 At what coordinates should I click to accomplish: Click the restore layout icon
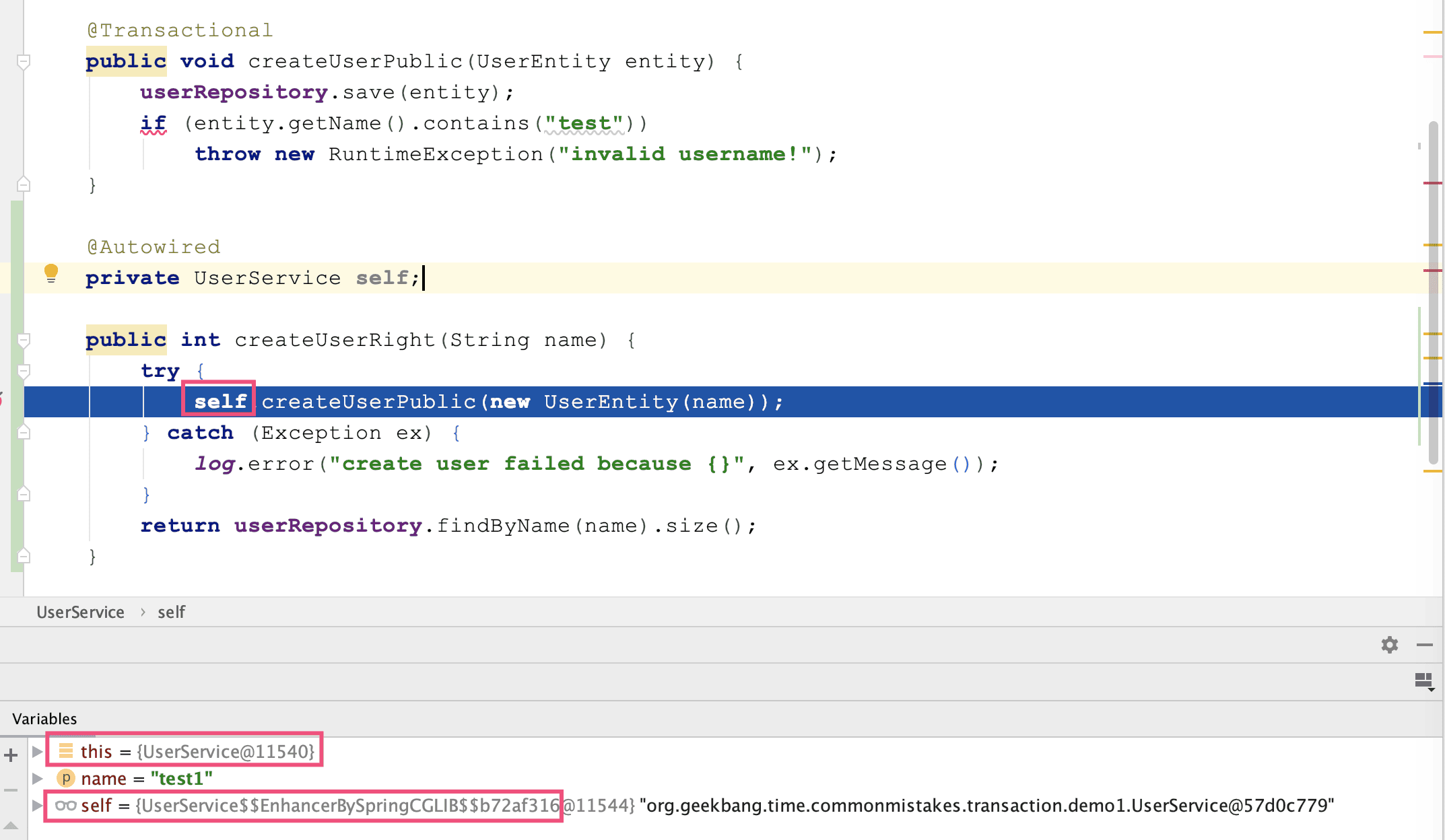pyautogui.click(x=1423, y=681)
